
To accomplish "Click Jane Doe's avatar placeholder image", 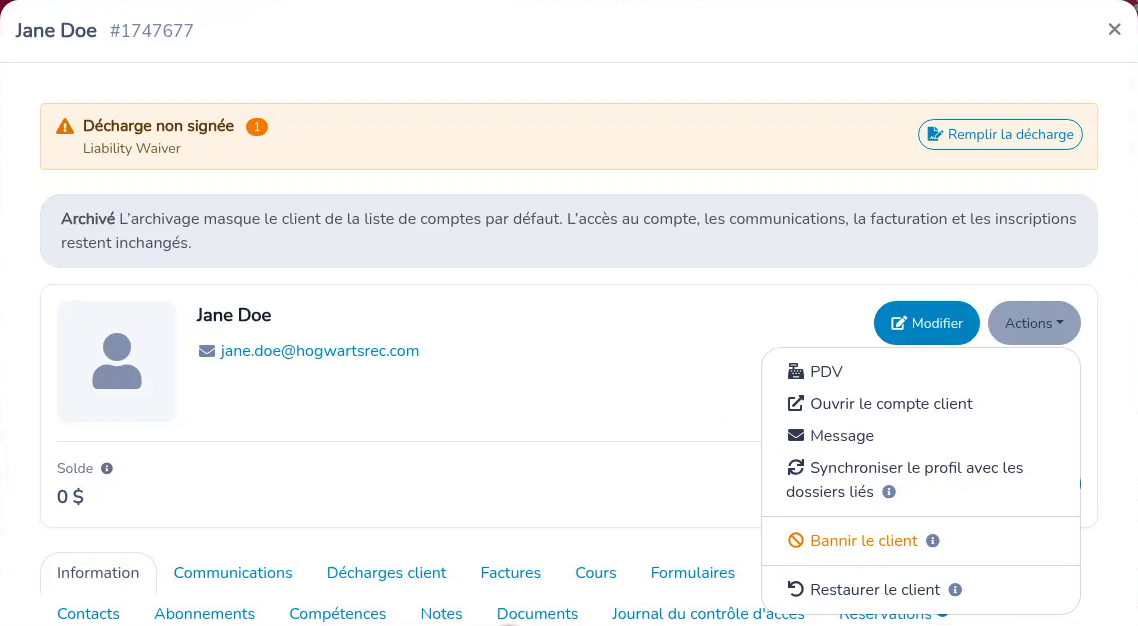I will point(117,361).
